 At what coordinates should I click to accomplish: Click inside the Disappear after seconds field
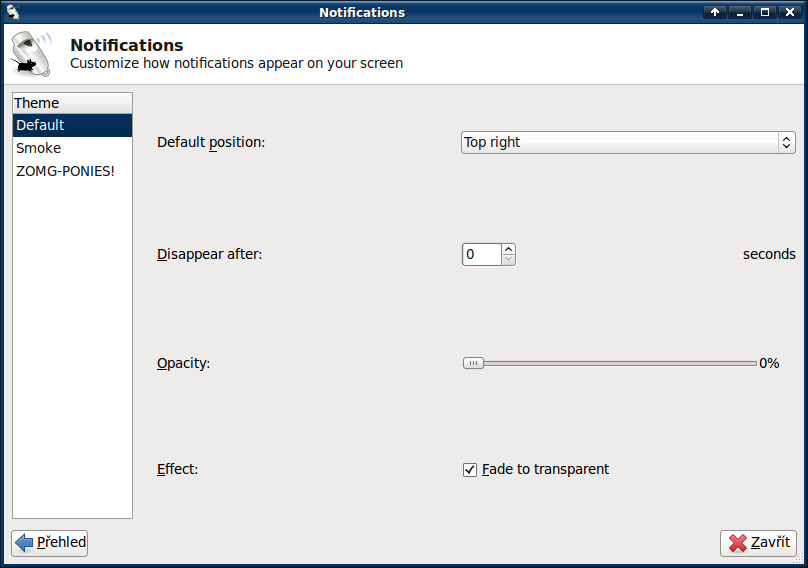tap(481, 254)
